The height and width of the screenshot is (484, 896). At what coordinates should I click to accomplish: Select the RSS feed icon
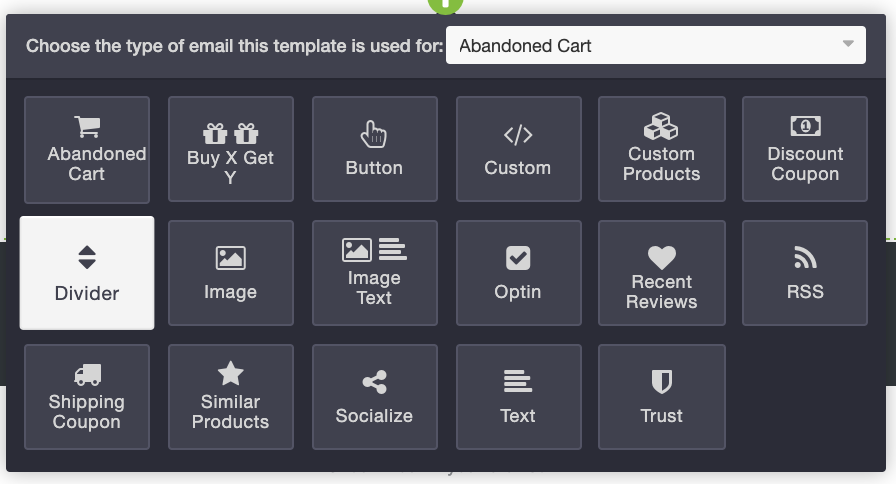tap(805, 258)
